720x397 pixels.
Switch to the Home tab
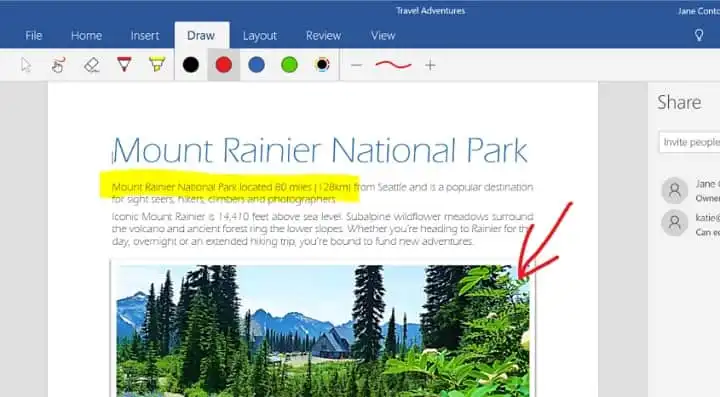[x=86, y=35]
